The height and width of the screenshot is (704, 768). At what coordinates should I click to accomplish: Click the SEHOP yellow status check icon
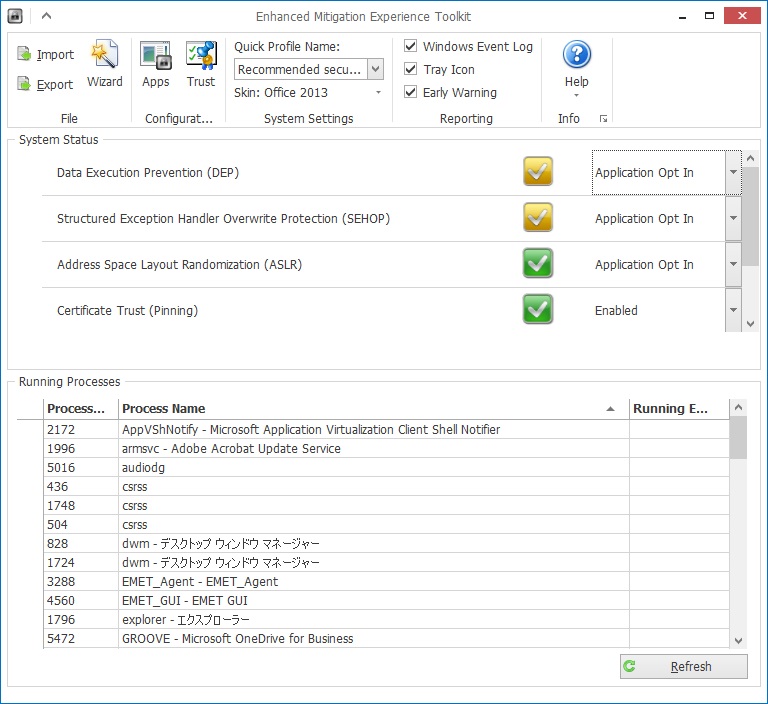coord(538,217)
